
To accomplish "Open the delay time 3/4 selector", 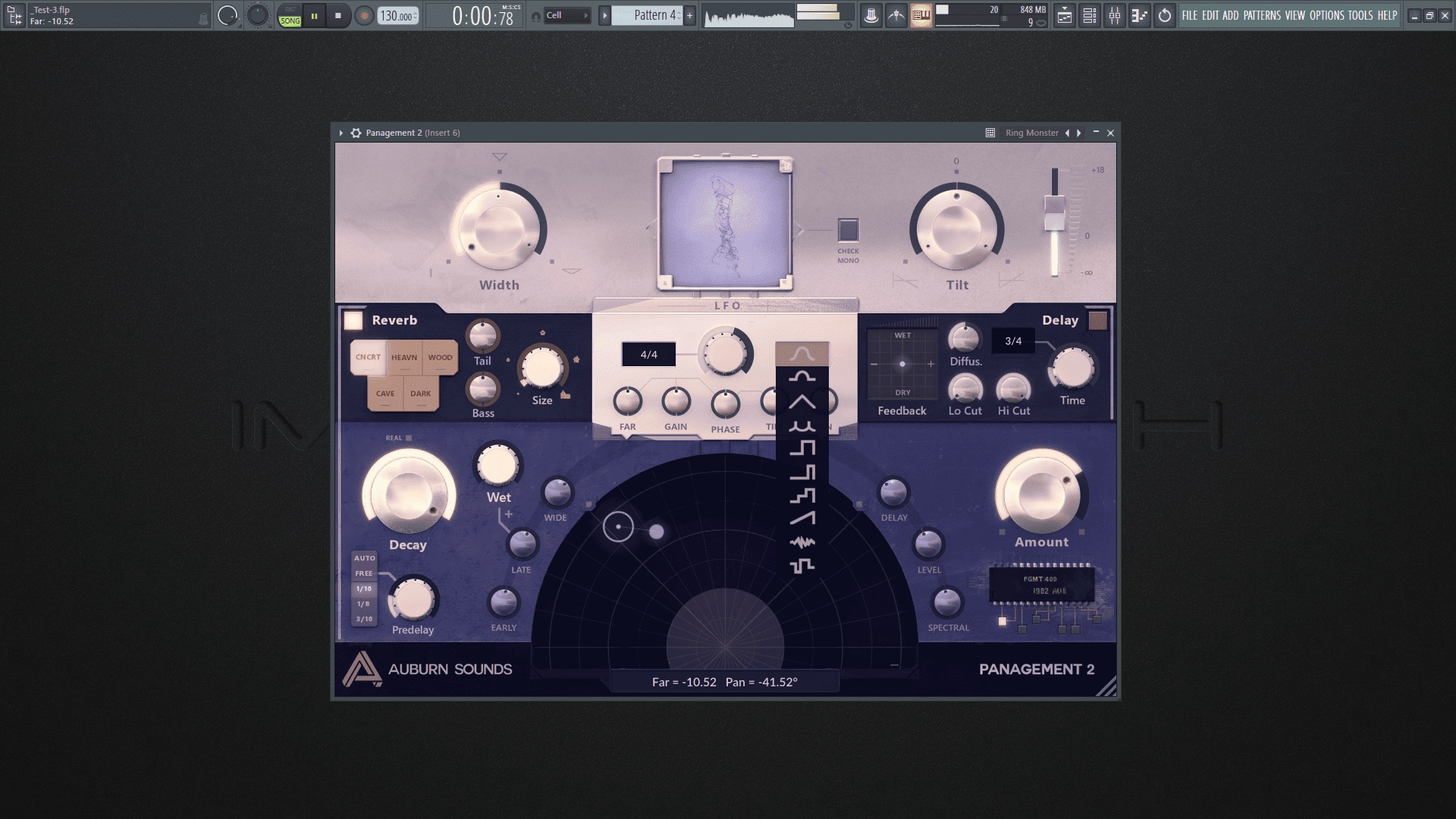I will coord(1013,340).
